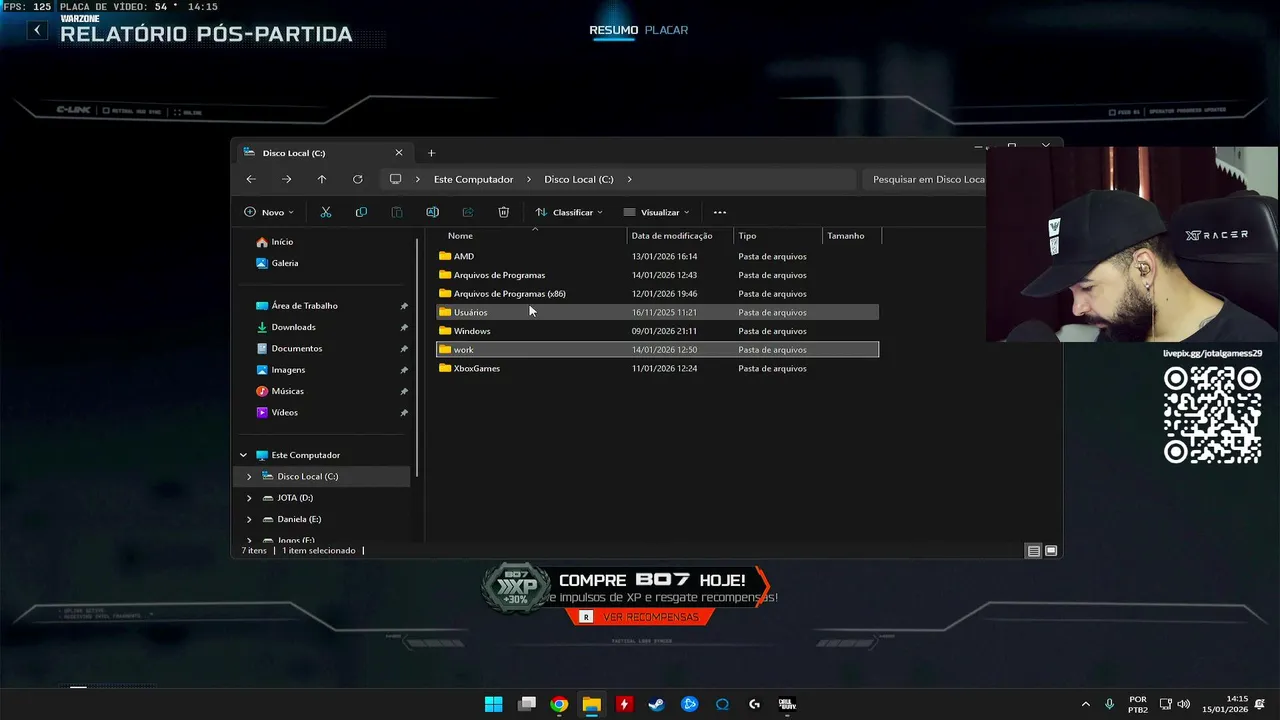1280x720 pixels.
Task: Open Músicas quick access folder
Action: (x=287, y=391)
